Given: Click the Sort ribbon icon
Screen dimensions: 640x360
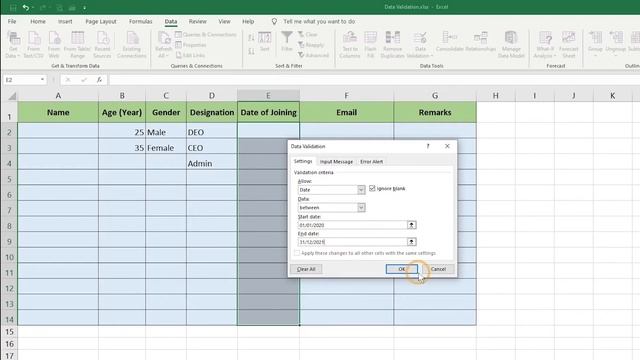Looking at the screenshot, I should coord(264,42).
